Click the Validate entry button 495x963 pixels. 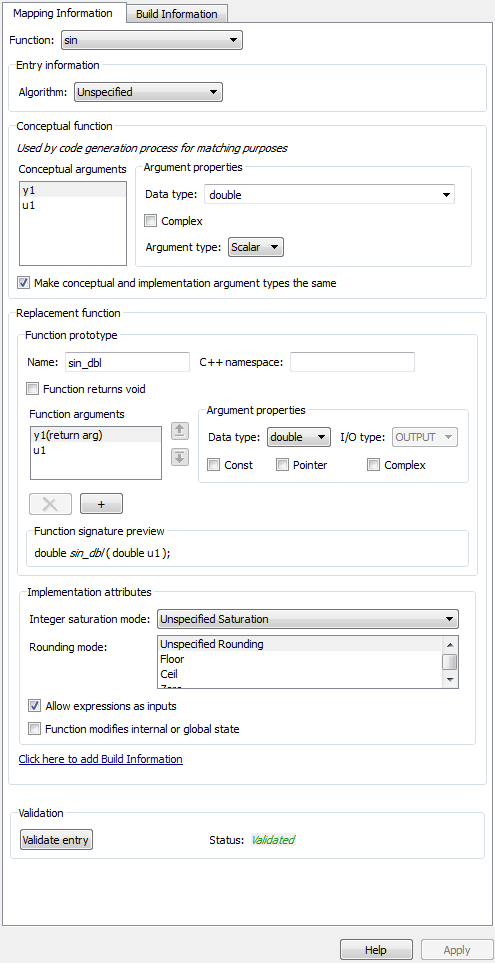click(x=57, y=840)
